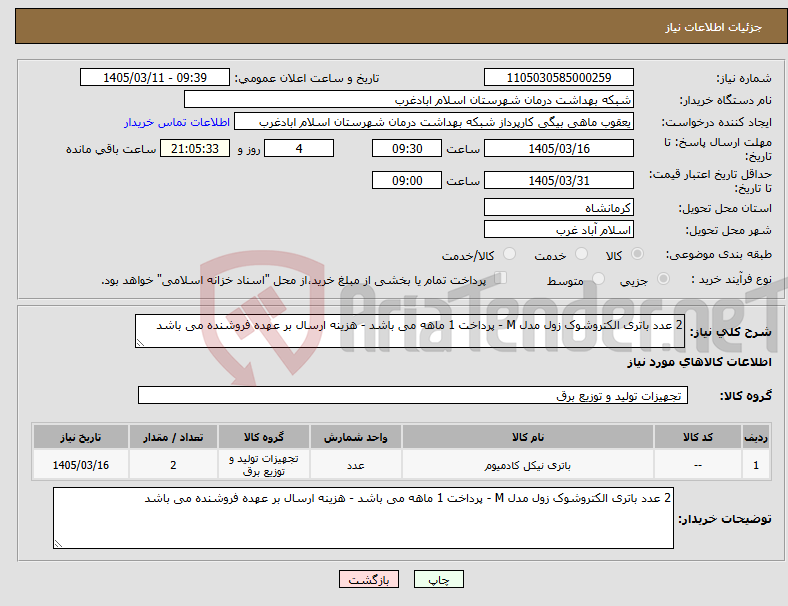Click the کد کالا column header
Viewport: 788px width, 606px height.
698,437
